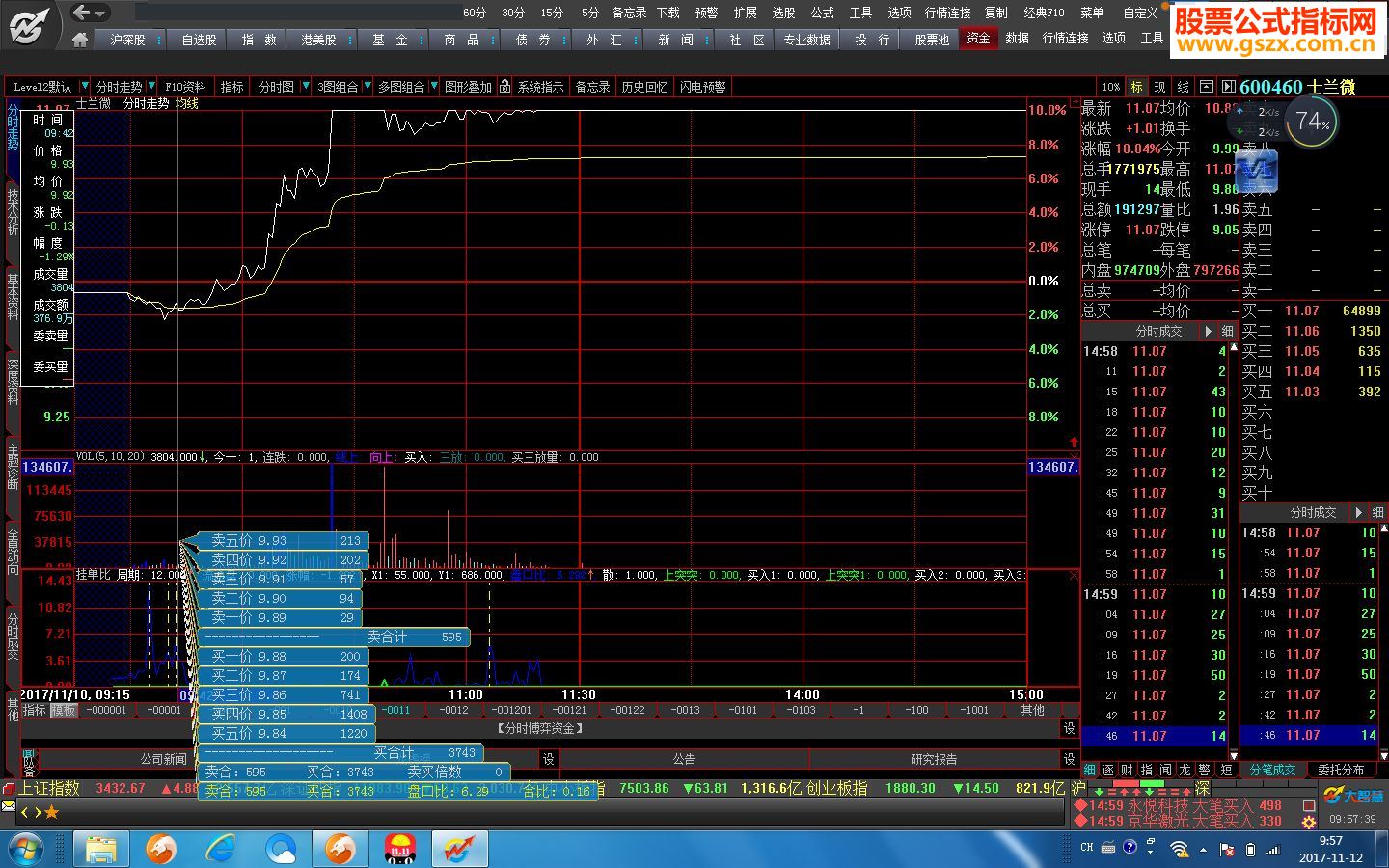The image size is (1389, 868).
Task: Click the network Wi-Fi tray icon
Action: pos(1179,849)
